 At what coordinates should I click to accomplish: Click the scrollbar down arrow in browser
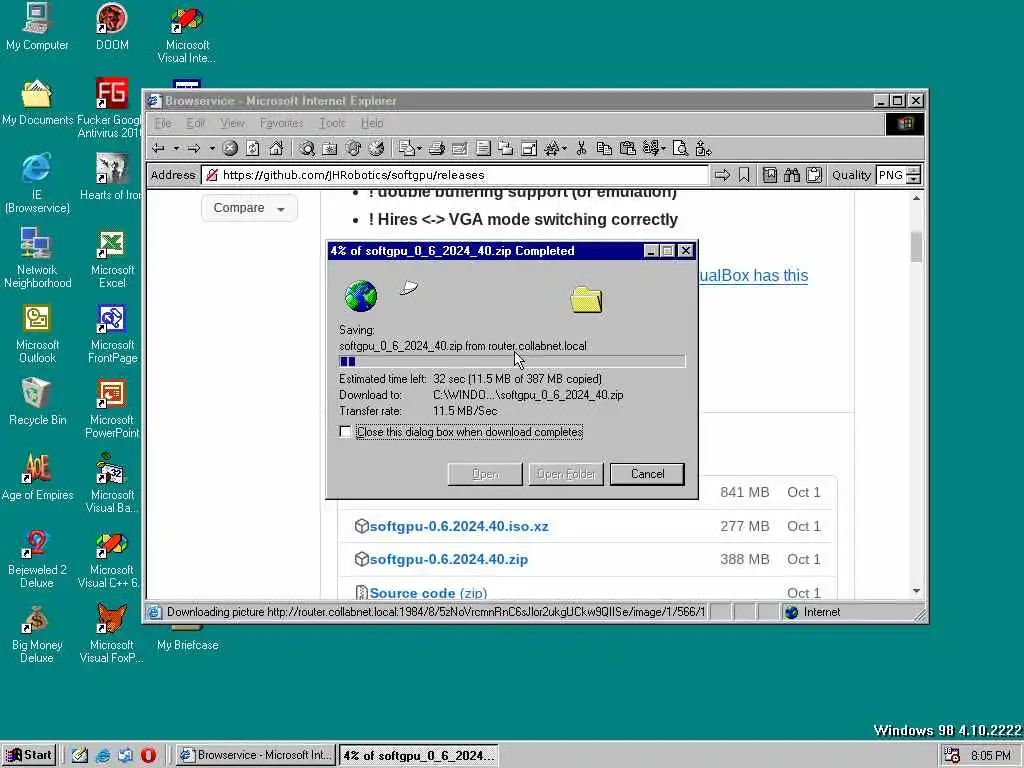(916, 591)
